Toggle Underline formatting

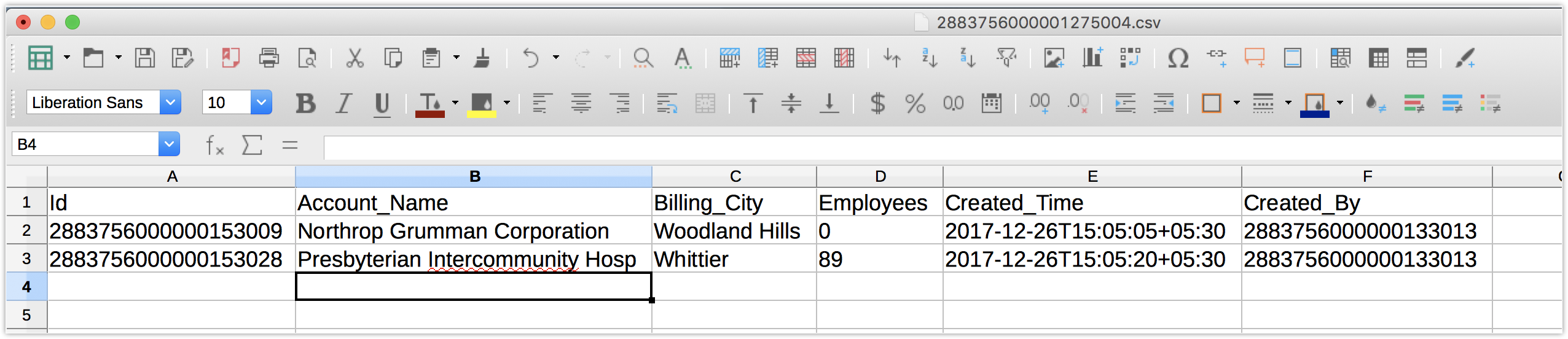(x=382, y=104)
